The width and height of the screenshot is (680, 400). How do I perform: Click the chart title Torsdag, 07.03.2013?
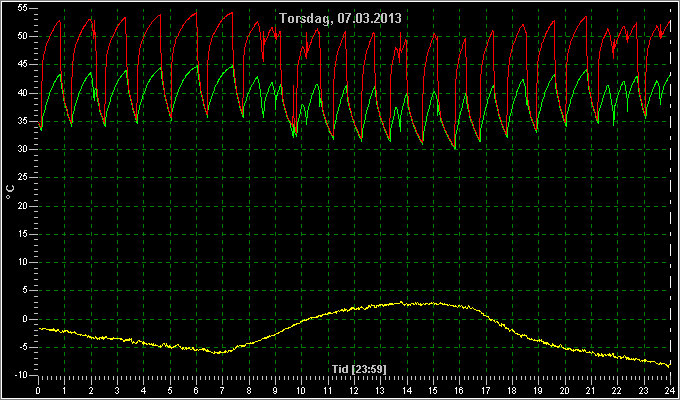click(x=340, y=19)
